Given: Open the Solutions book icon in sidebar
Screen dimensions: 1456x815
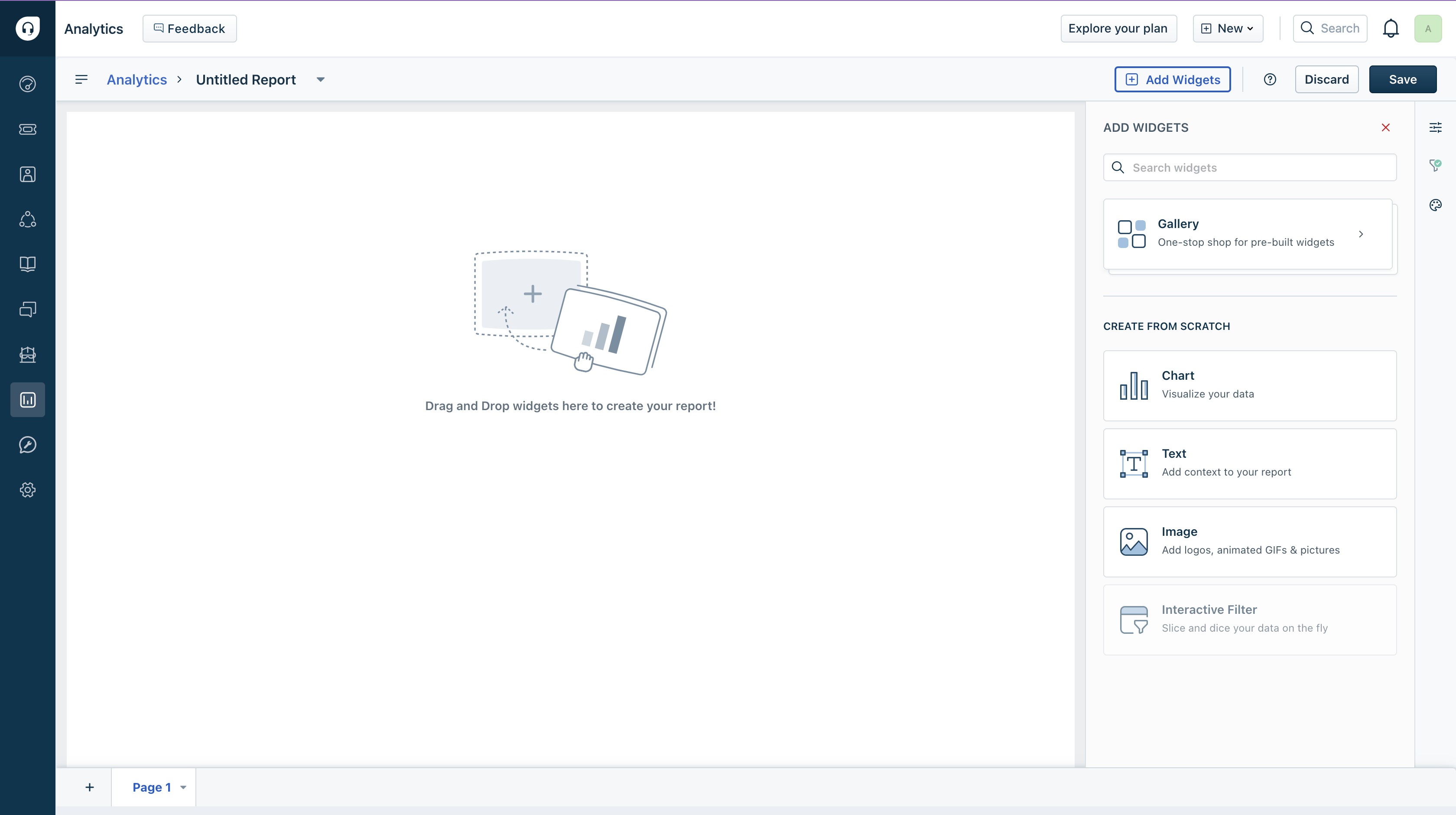Looking at the screenshot, I should point(27,264).
